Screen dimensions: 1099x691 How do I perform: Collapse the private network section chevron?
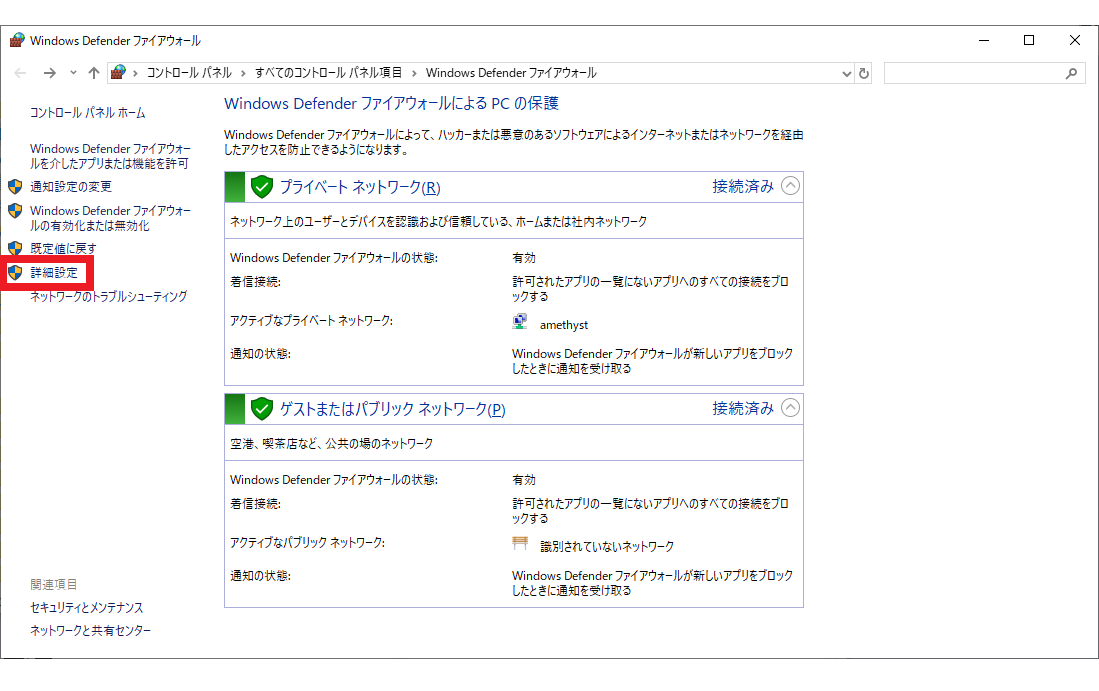[x=790, y=186]
